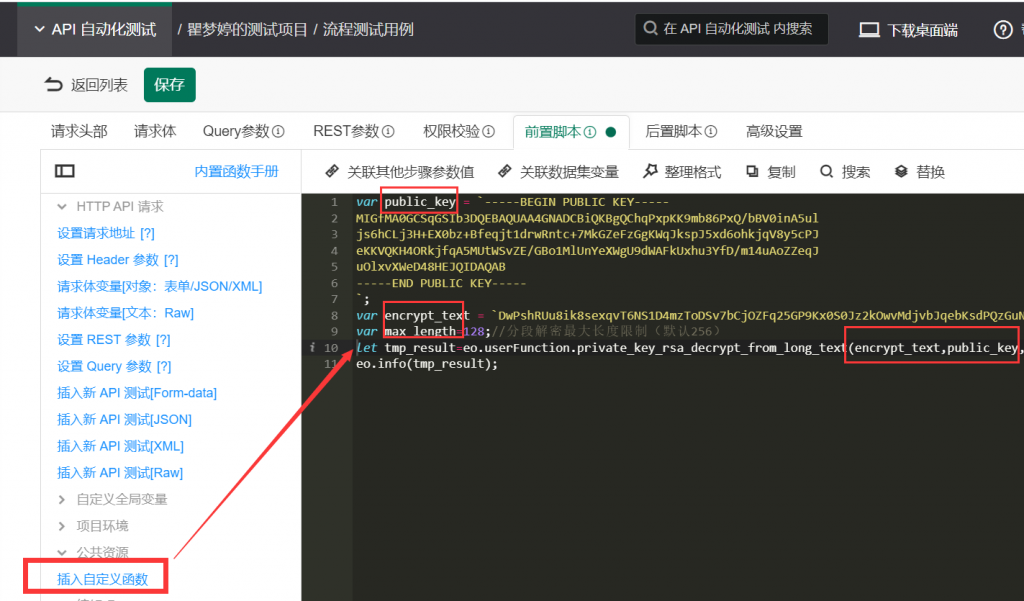Open the 内置函数手册 link

coord(236,172)
